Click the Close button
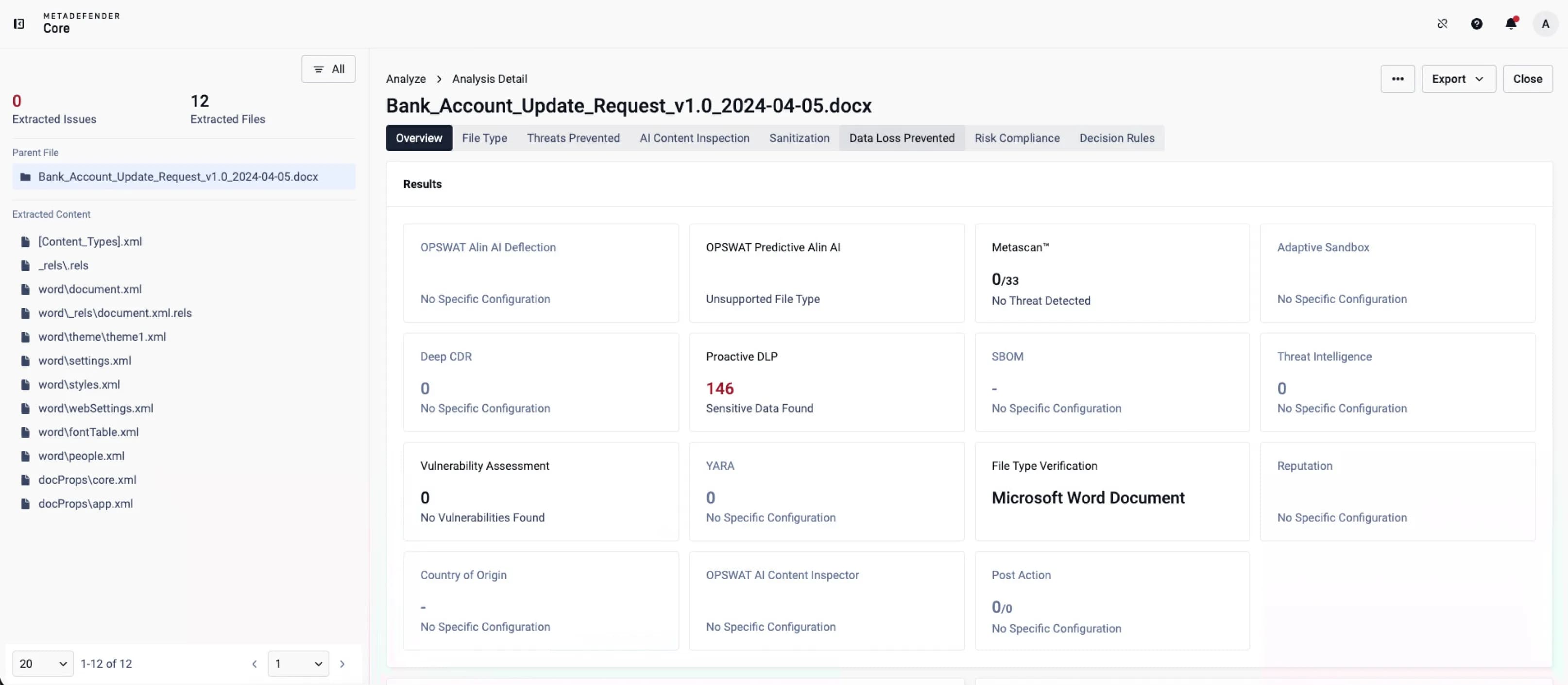The width and height of the screenshot is (1568, 685). pyautogui.click(x=1527, y=79)
